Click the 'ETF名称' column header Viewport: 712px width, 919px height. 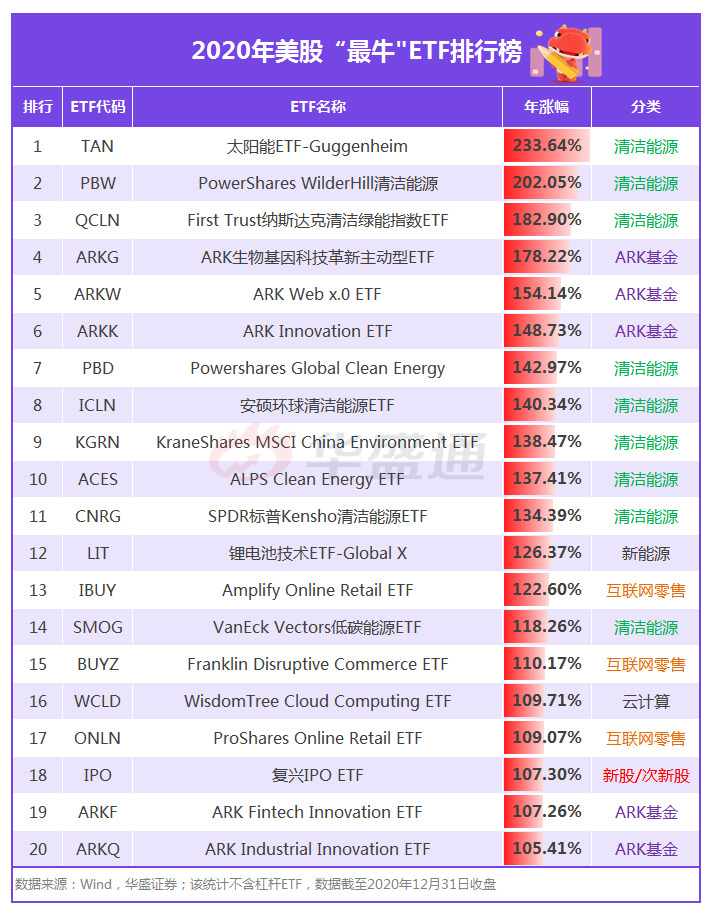click(x=318, y=107)
